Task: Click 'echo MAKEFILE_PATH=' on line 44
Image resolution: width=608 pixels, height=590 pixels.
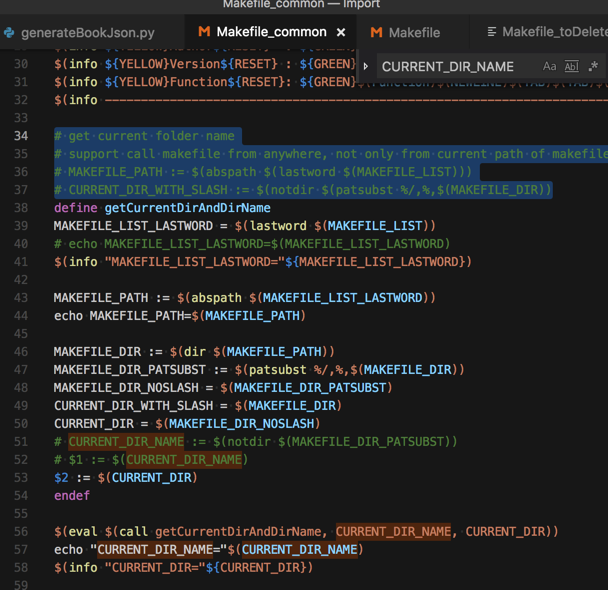Action: tap(122, 316)
